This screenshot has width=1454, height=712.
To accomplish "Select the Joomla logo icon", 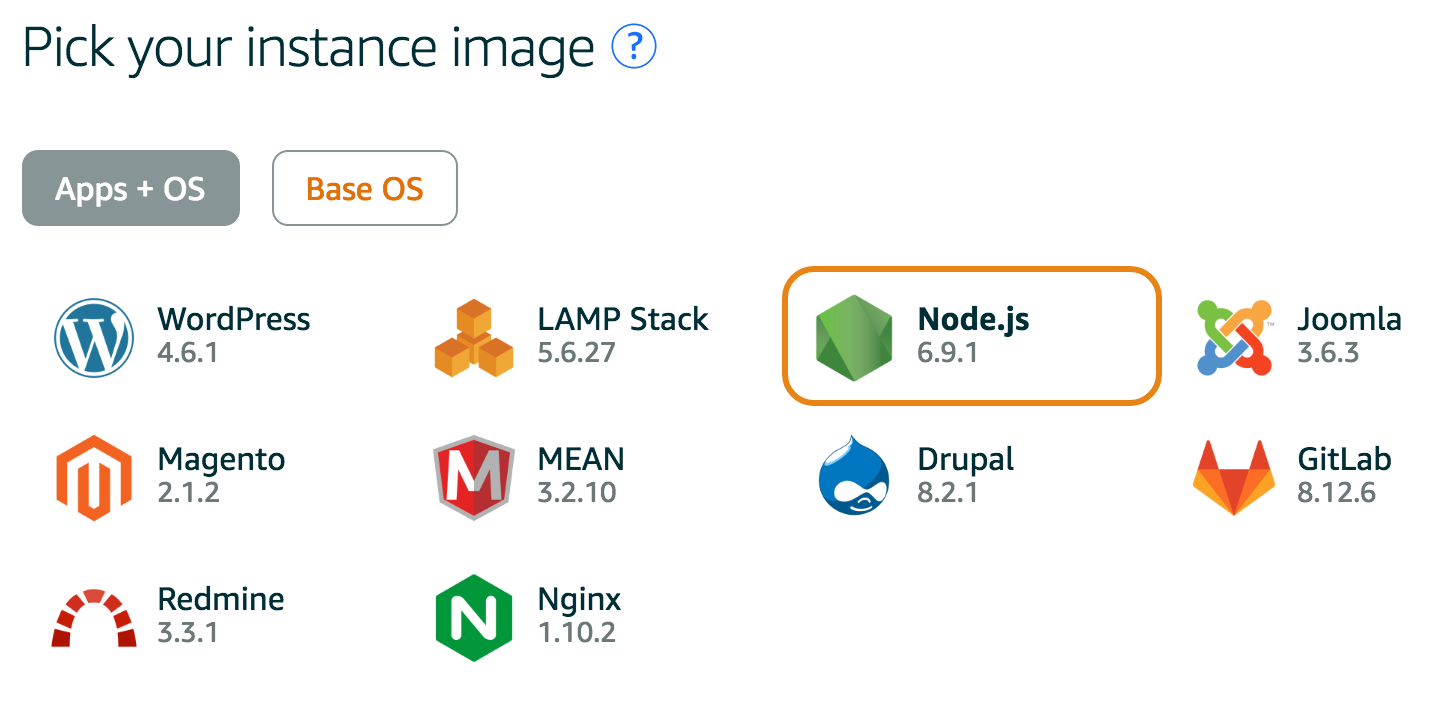I will (x=1233, y=338).
